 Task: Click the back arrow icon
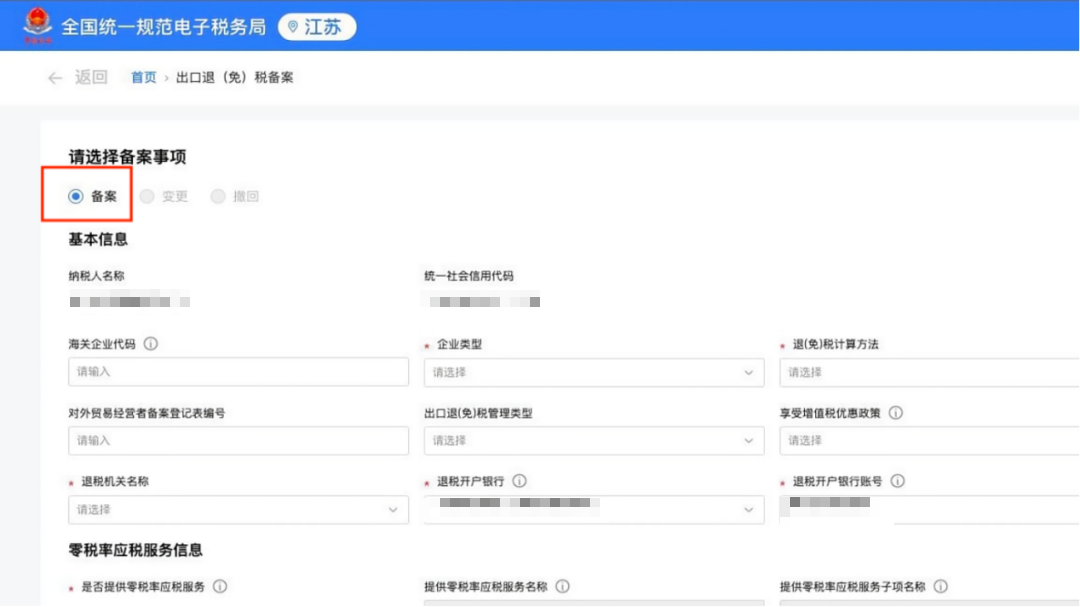tap(55, 78)
